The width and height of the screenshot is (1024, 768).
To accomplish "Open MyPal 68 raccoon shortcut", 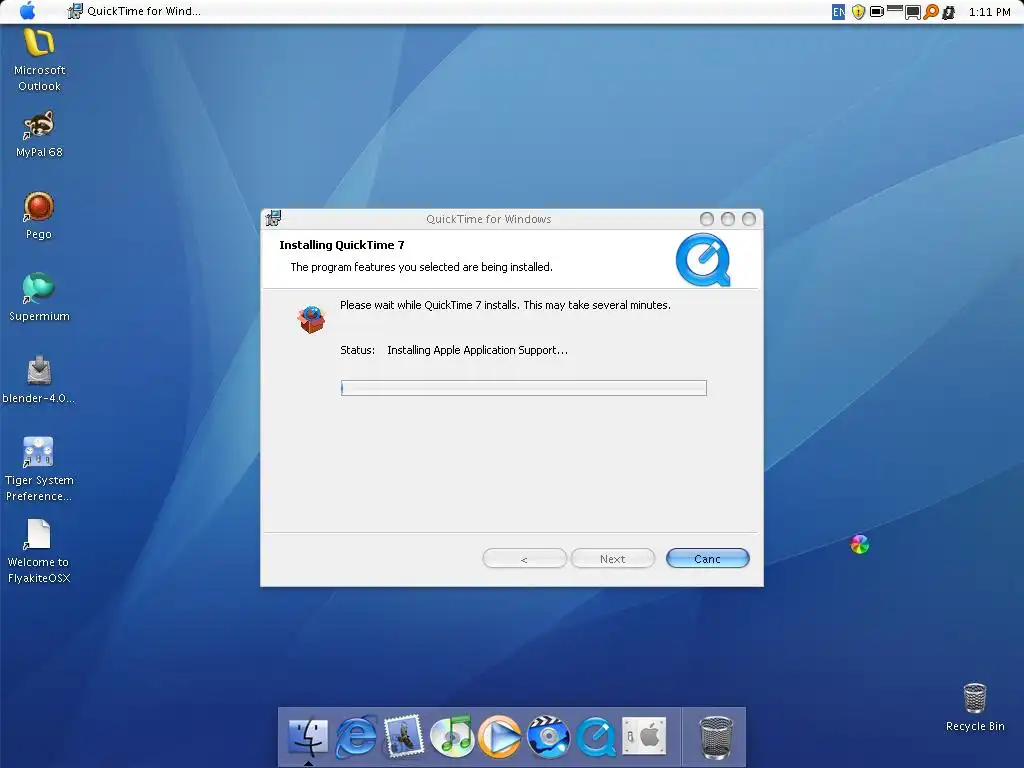I will point(39,135).
